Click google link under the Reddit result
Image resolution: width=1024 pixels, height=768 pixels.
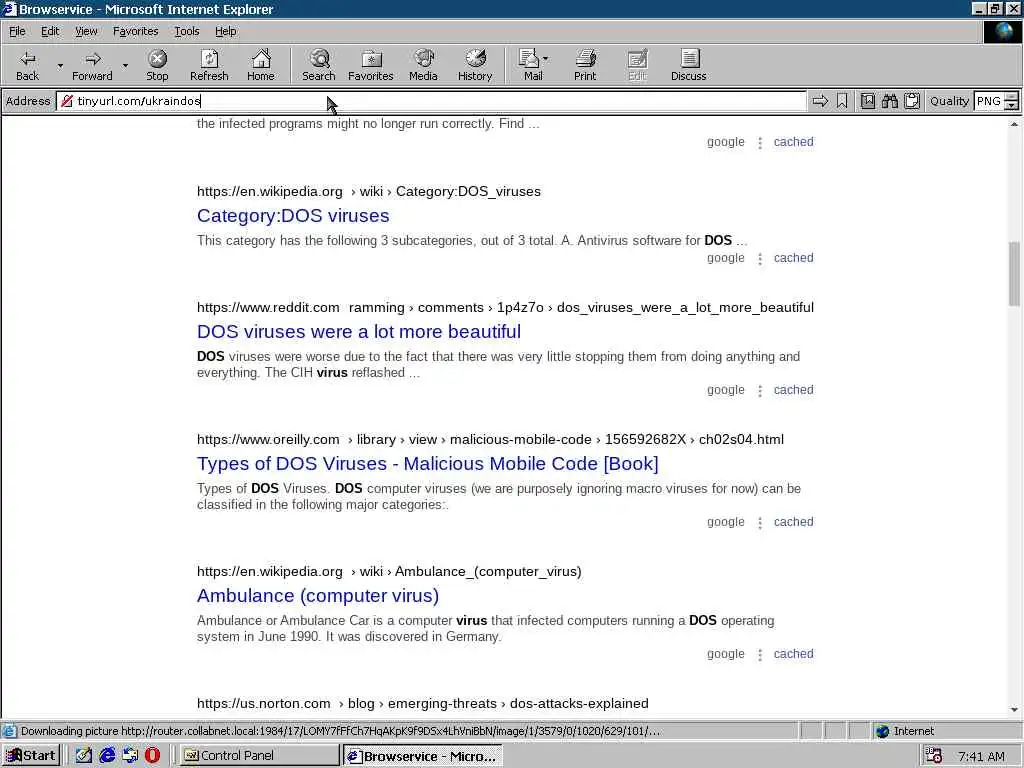[726, 390]
